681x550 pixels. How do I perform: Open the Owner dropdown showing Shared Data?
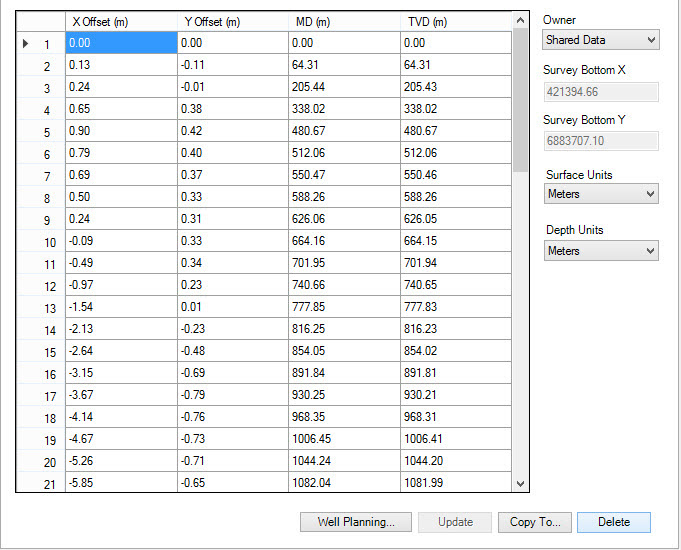click(600, 40)
